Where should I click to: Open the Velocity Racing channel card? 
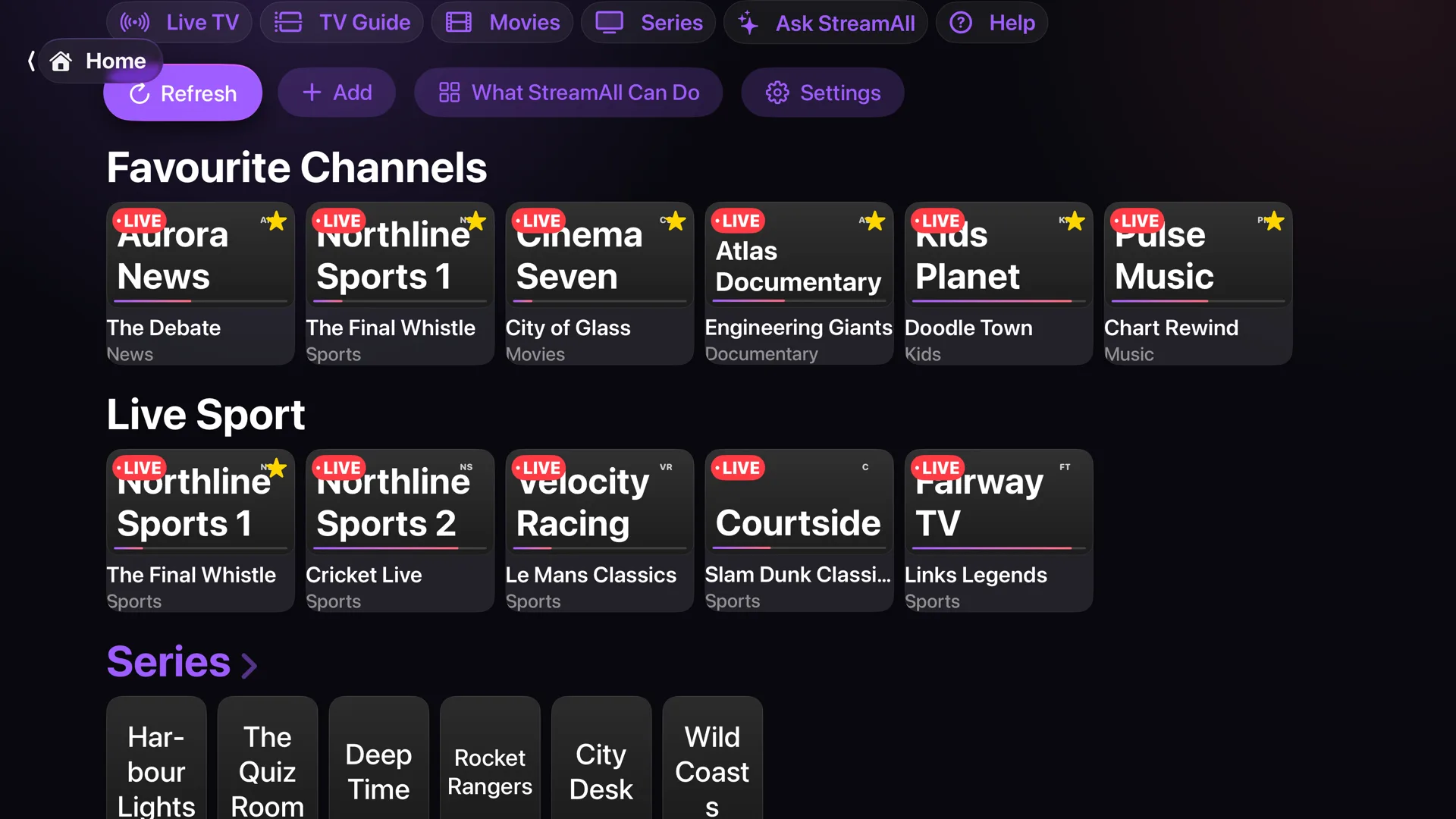tap(599, 530)
